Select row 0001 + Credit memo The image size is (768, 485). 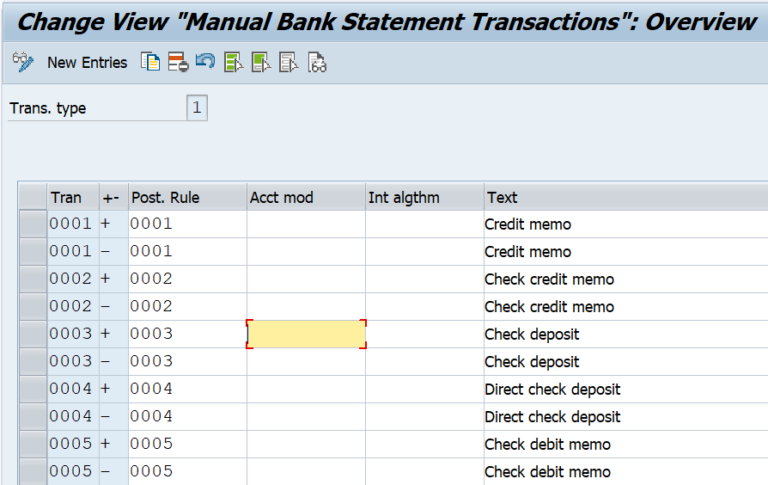(33, 224)
